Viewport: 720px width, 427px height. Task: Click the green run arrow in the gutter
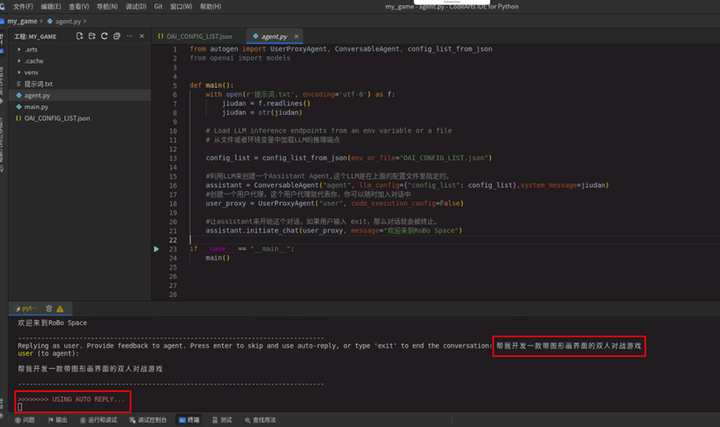pos(156,248)
